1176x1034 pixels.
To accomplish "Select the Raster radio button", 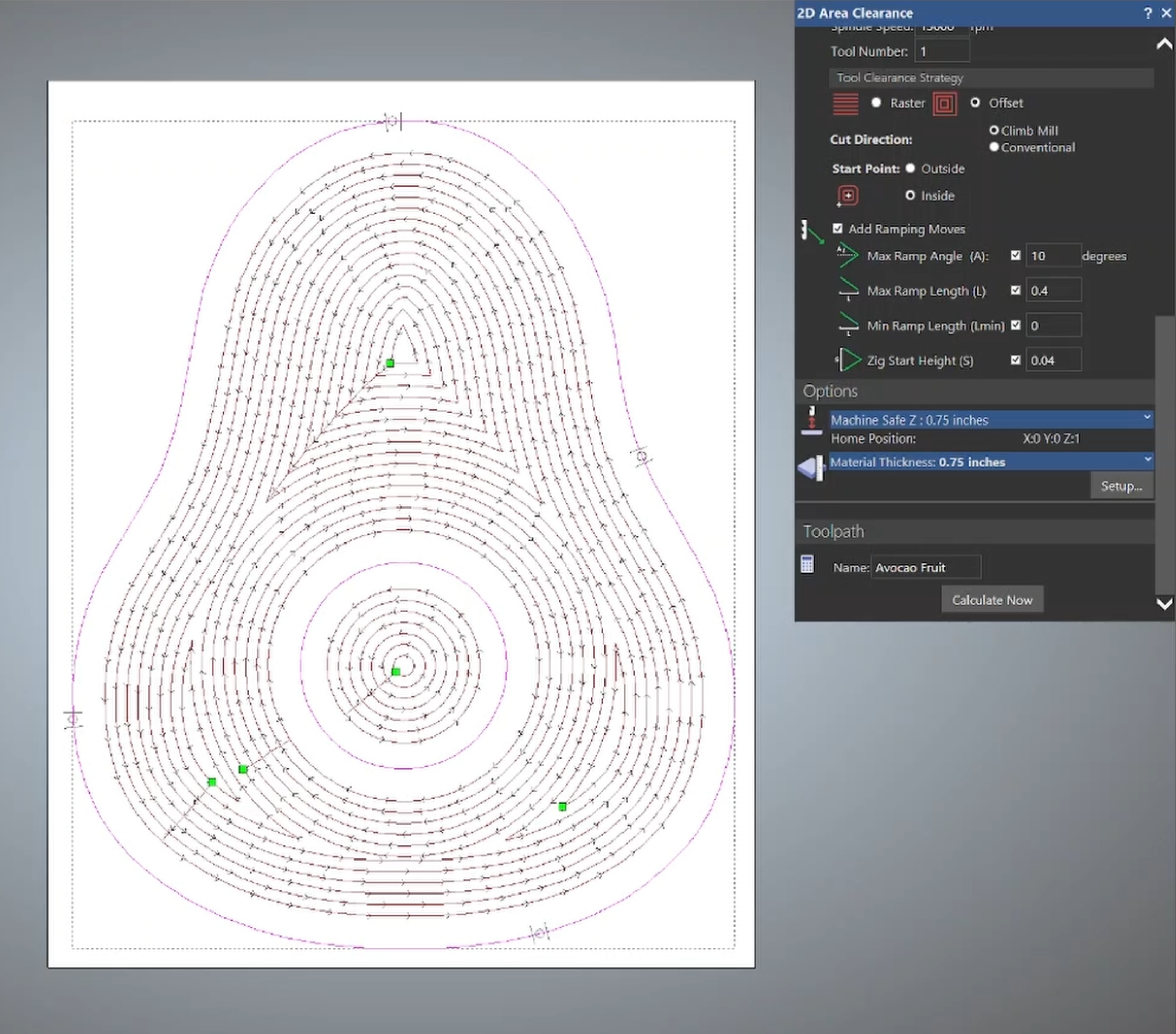I will (x=876, y=102).
